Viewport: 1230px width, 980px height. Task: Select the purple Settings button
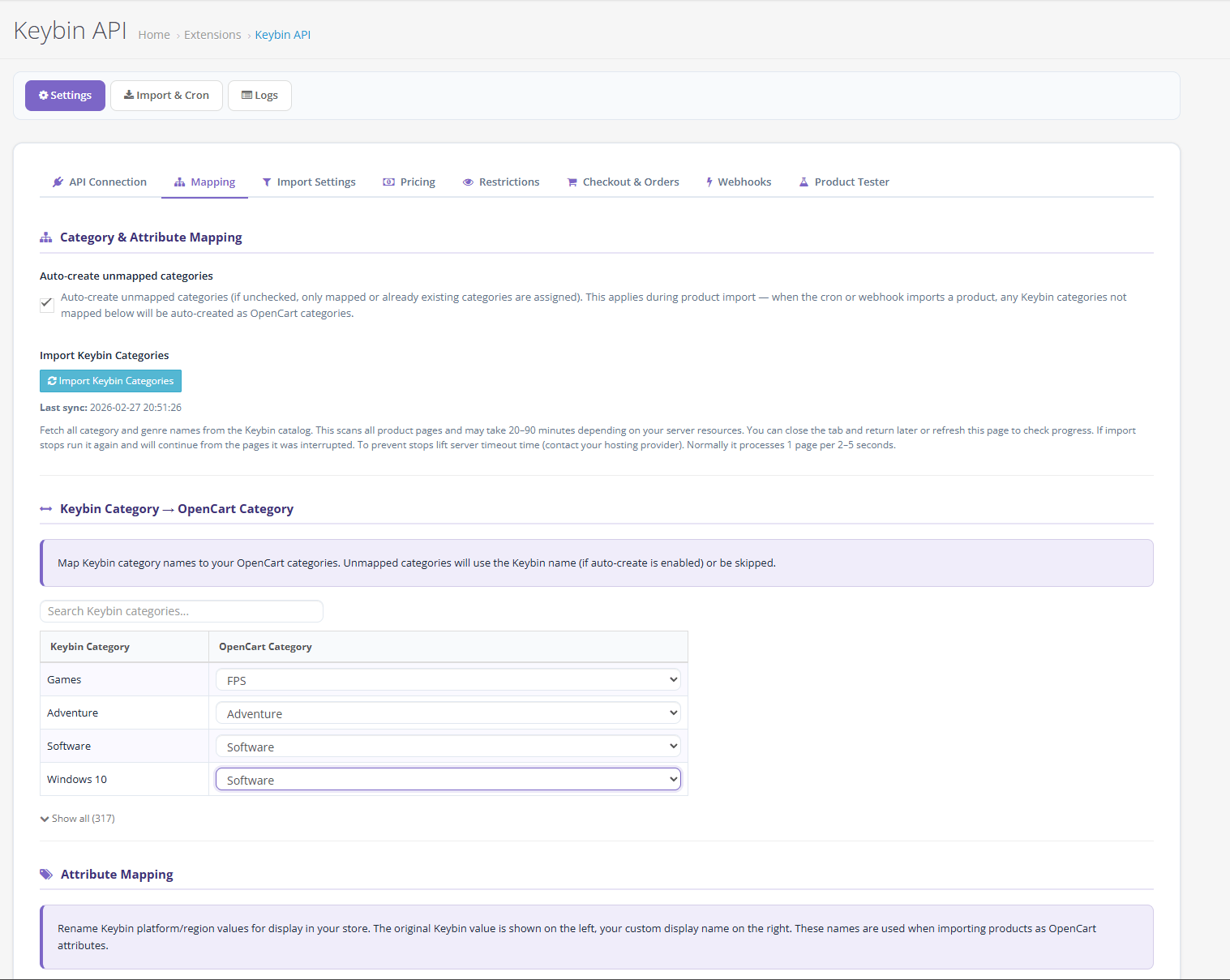pos(65,96)
